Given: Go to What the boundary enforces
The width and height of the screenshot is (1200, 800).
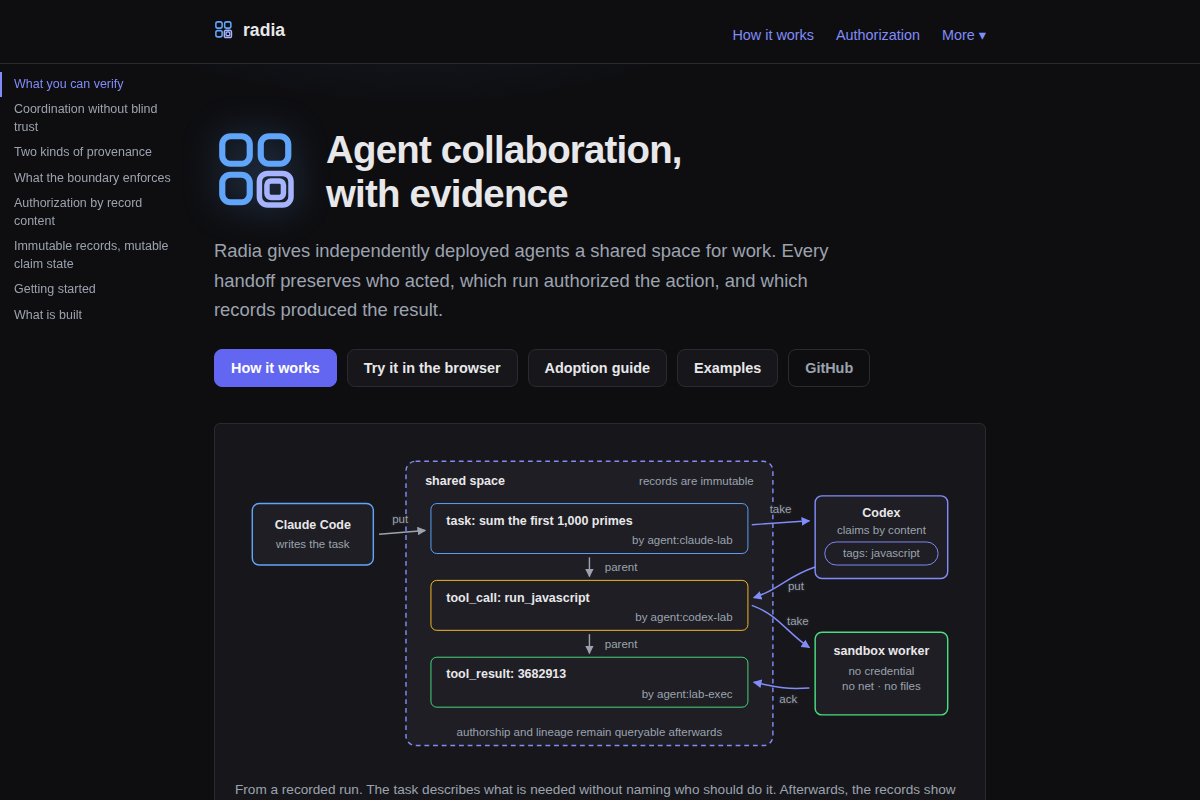Looking at the screenshot, I should tap(92, 178).
